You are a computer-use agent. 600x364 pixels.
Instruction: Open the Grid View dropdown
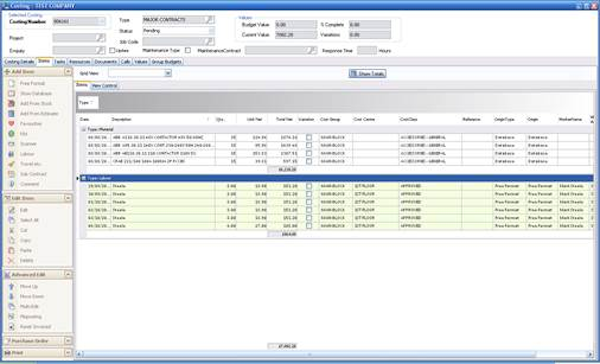coord(168,73)
